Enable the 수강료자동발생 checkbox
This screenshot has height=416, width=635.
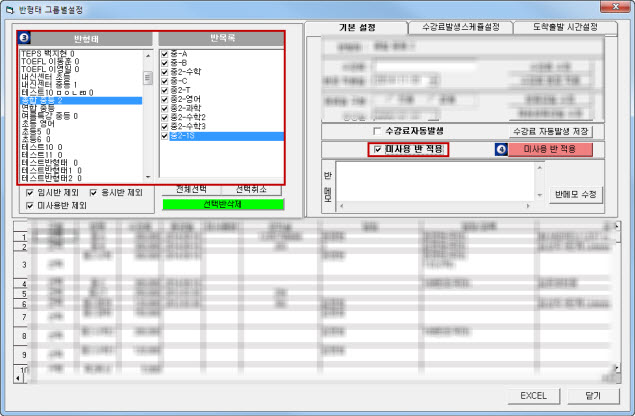click(x=377, y=131)
